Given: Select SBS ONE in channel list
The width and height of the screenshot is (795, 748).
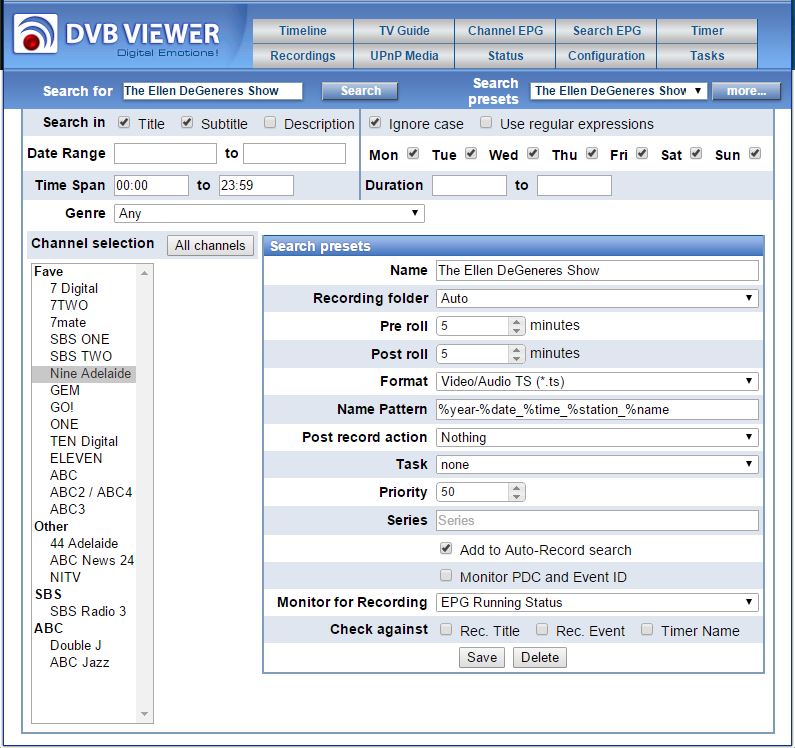Looking at the screenshot, I should pos(80,339).
